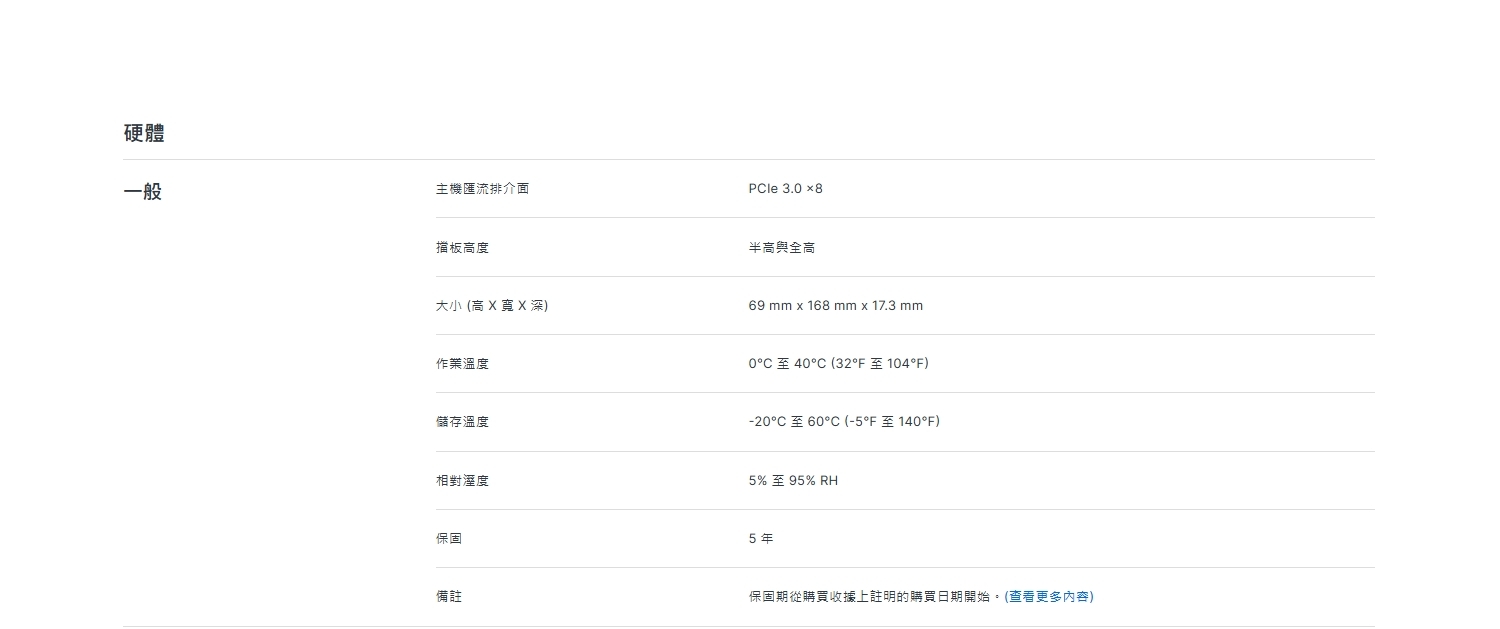This screenshot has width=1500, height=629.
Task: Click the 作業溫度 row label
Action: click(x=462, y=364)
